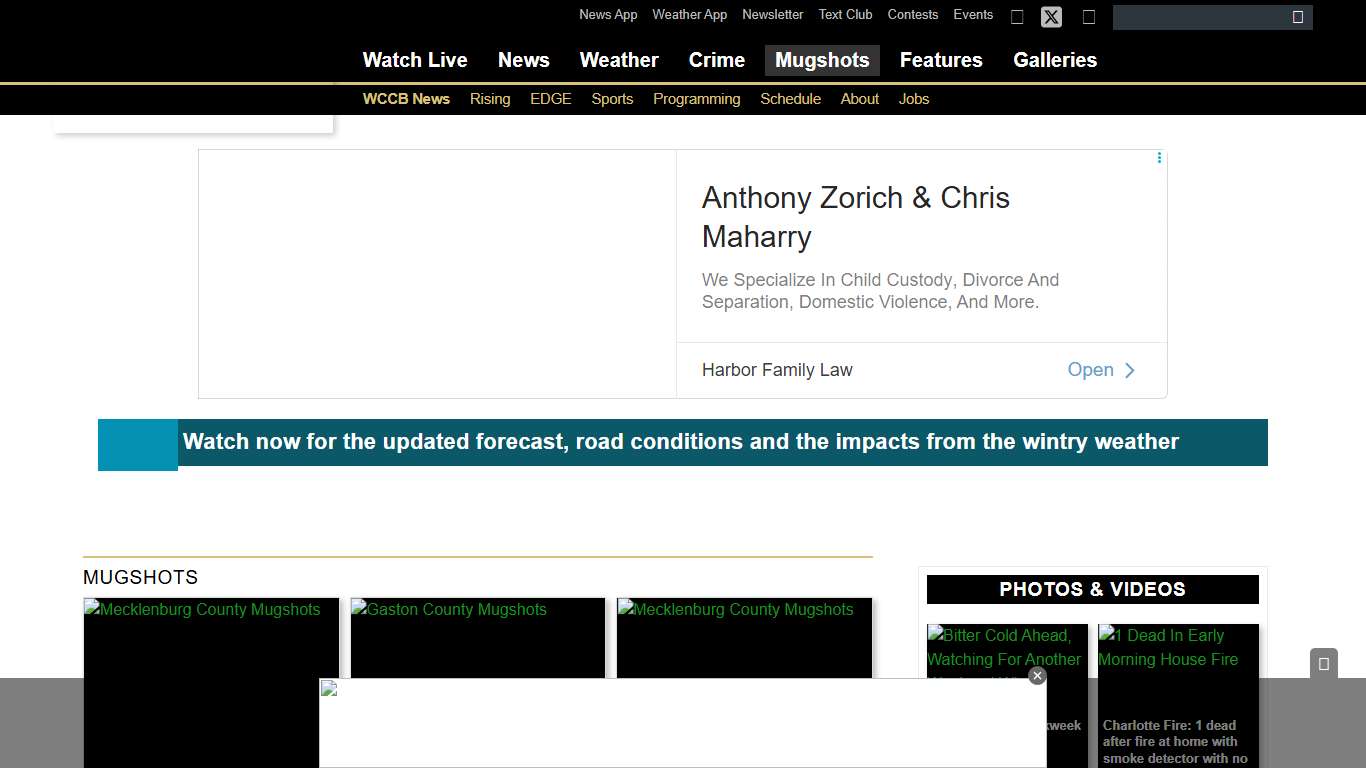Viewport: 1366px width, 768px height.
Task: Visit the Text Club link
Action: 845,15
